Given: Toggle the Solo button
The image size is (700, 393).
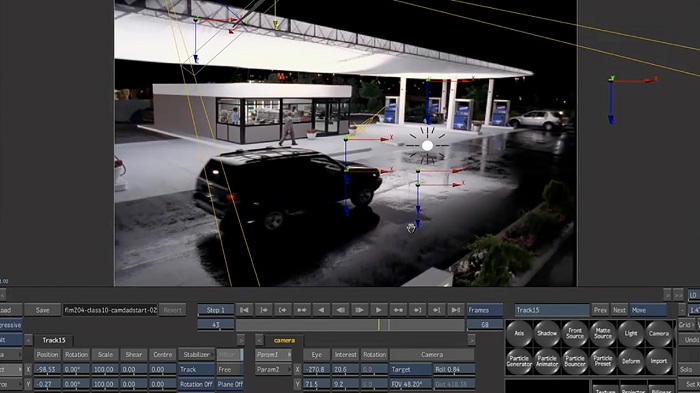Looking at the screenshot, I should click(688, 369).
